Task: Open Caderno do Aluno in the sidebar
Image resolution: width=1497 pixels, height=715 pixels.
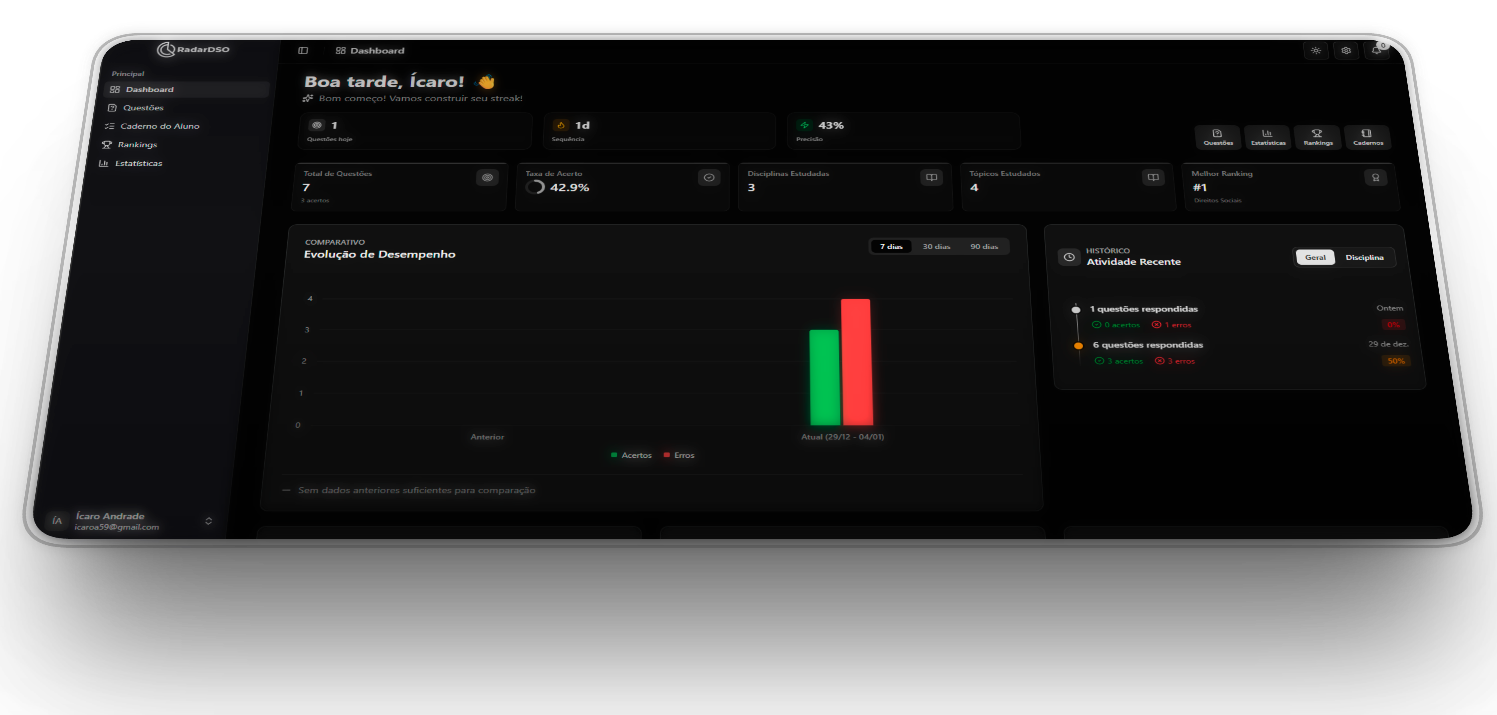Action: click(x=158, y=126)
